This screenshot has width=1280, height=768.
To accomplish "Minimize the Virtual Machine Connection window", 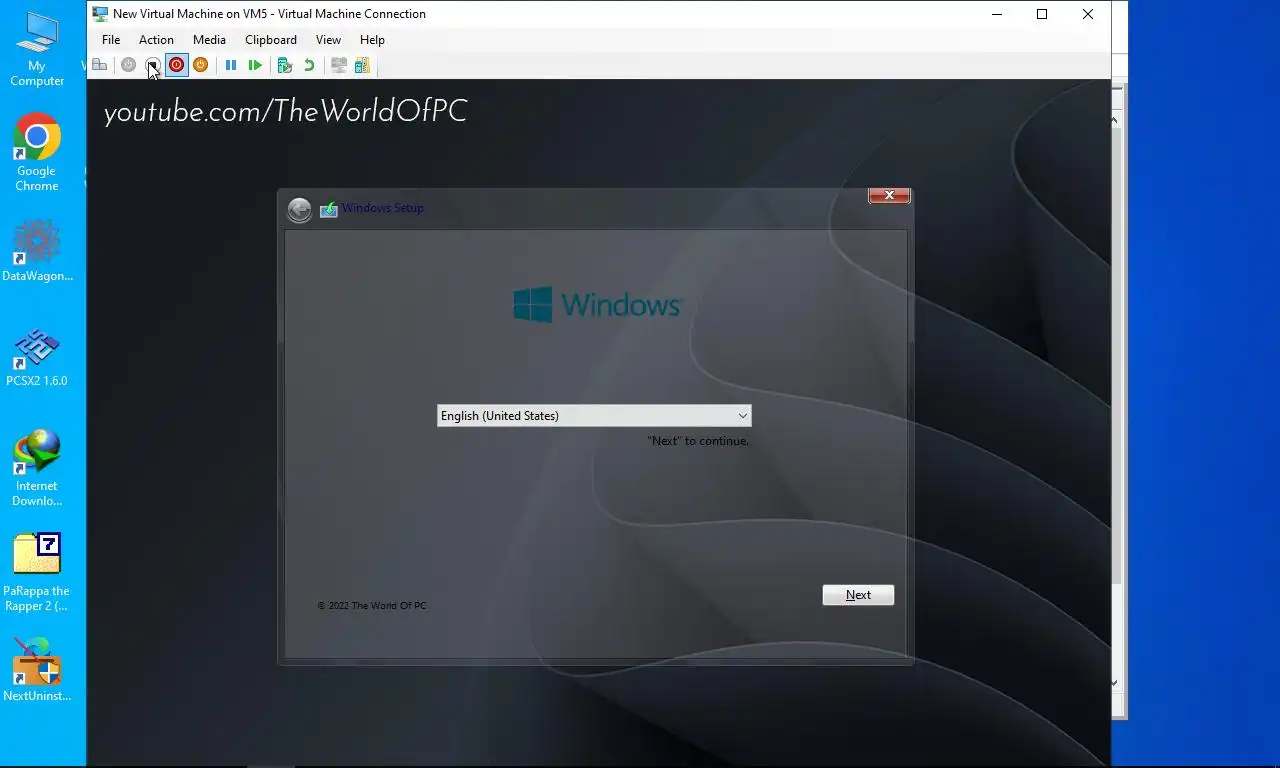I will pyautogui.click(x=997, y=14).
